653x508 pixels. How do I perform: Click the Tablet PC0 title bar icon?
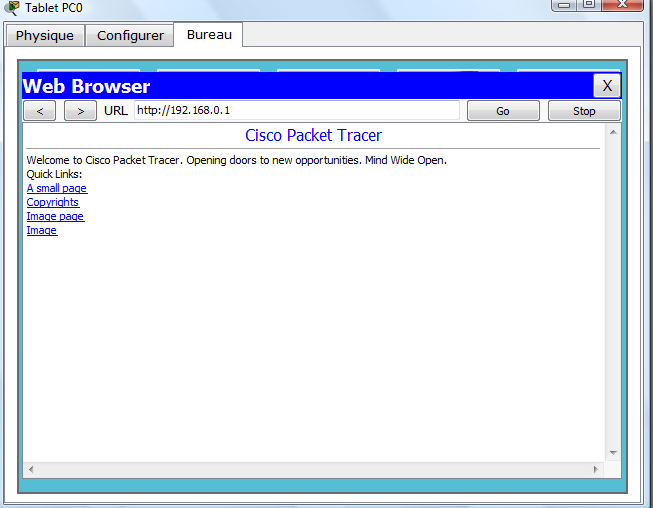pyautogui.click(x=13, y=8)
